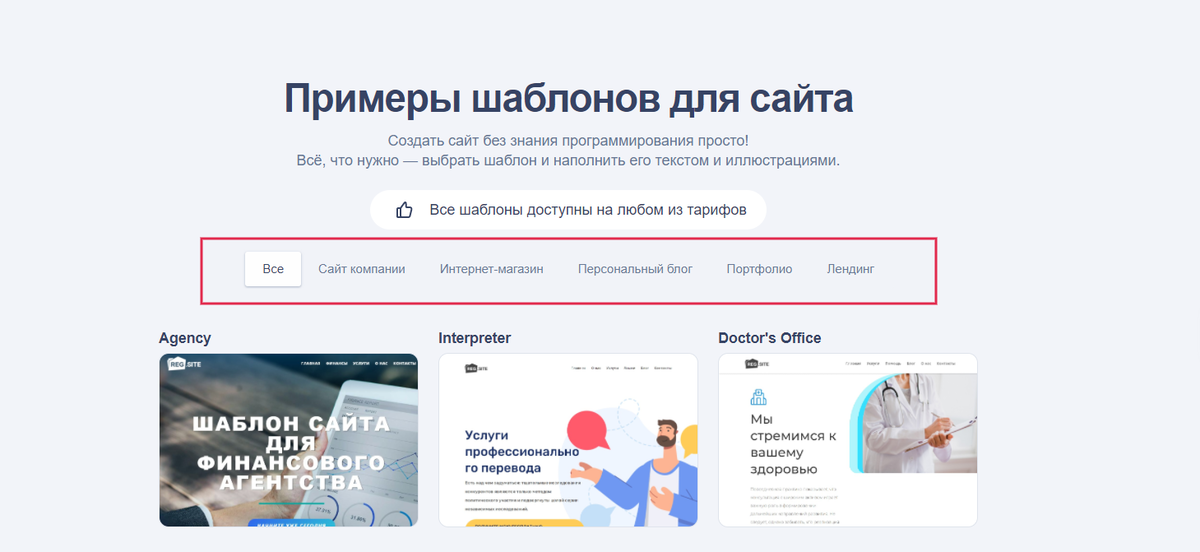Click the "Agency" template title

pyautogui.click(x=185, y=339)
